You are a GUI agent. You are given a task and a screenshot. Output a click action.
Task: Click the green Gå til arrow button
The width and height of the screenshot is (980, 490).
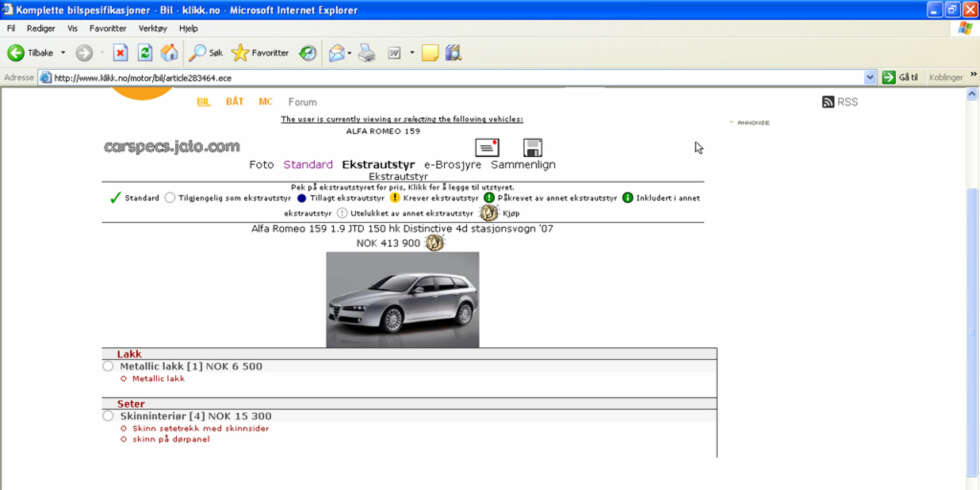(888, 78)
